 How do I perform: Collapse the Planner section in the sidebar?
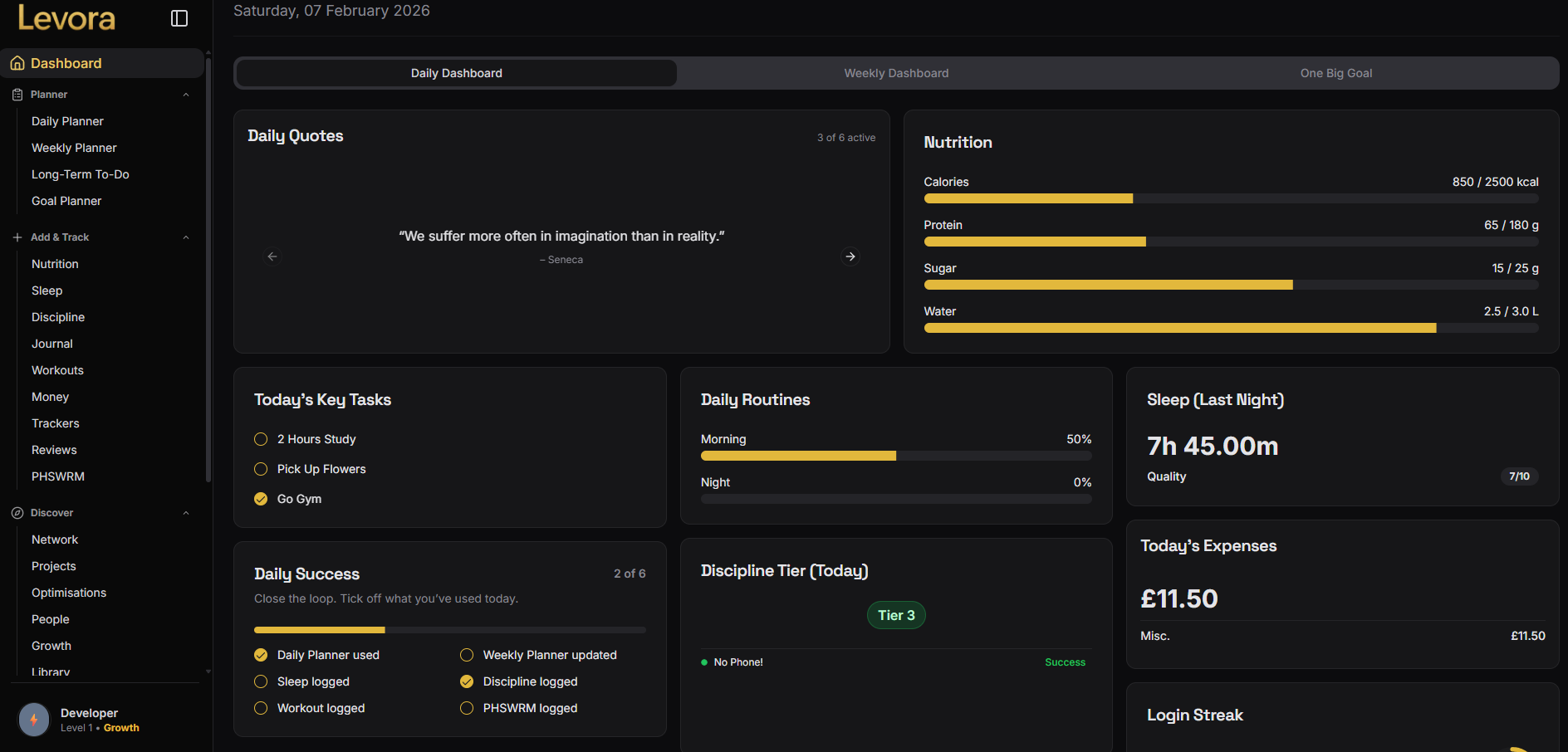[x=185, y=94]
